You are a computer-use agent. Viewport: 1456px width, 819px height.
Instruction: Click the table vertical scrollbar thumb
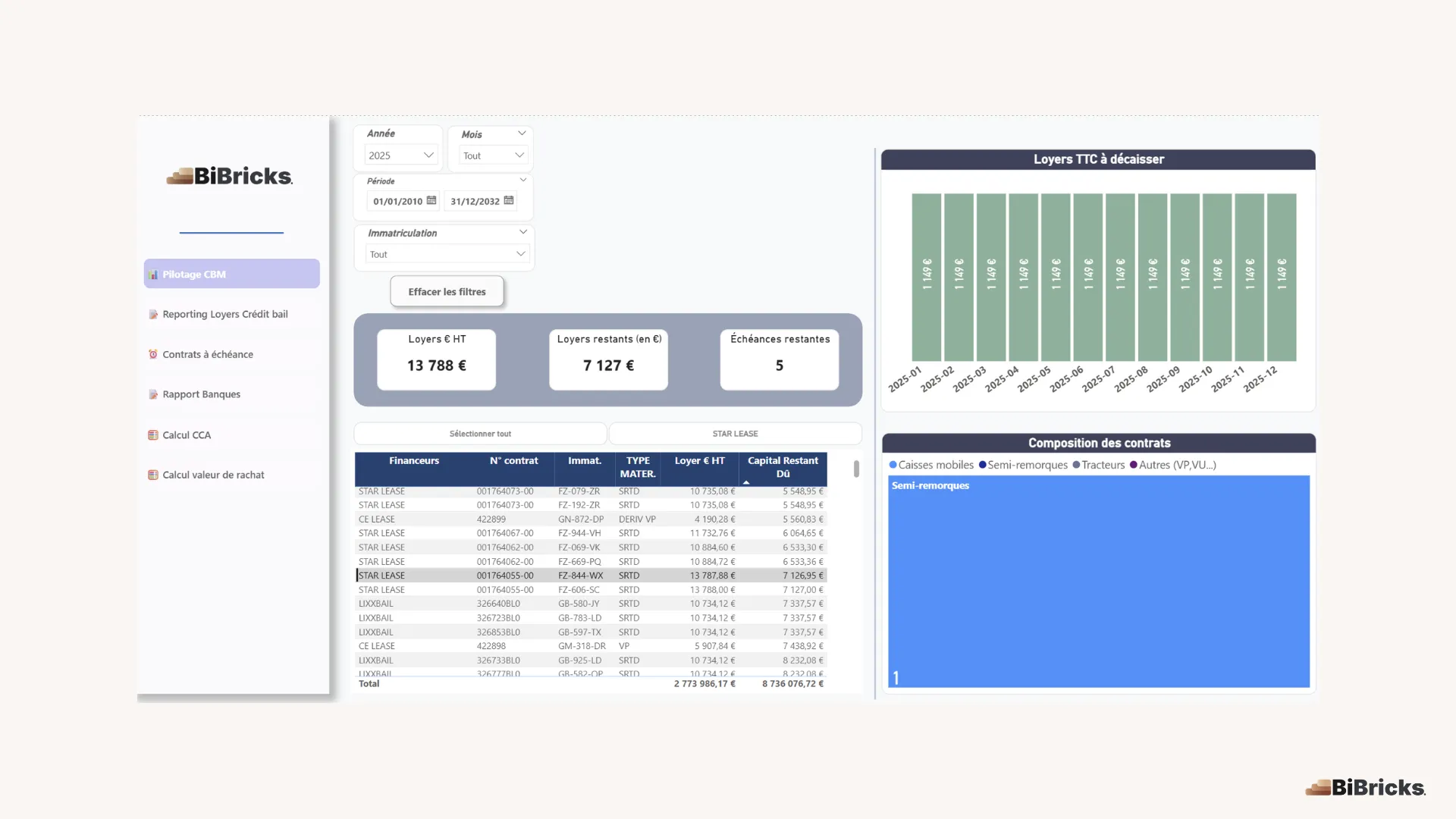pos(856,469)
